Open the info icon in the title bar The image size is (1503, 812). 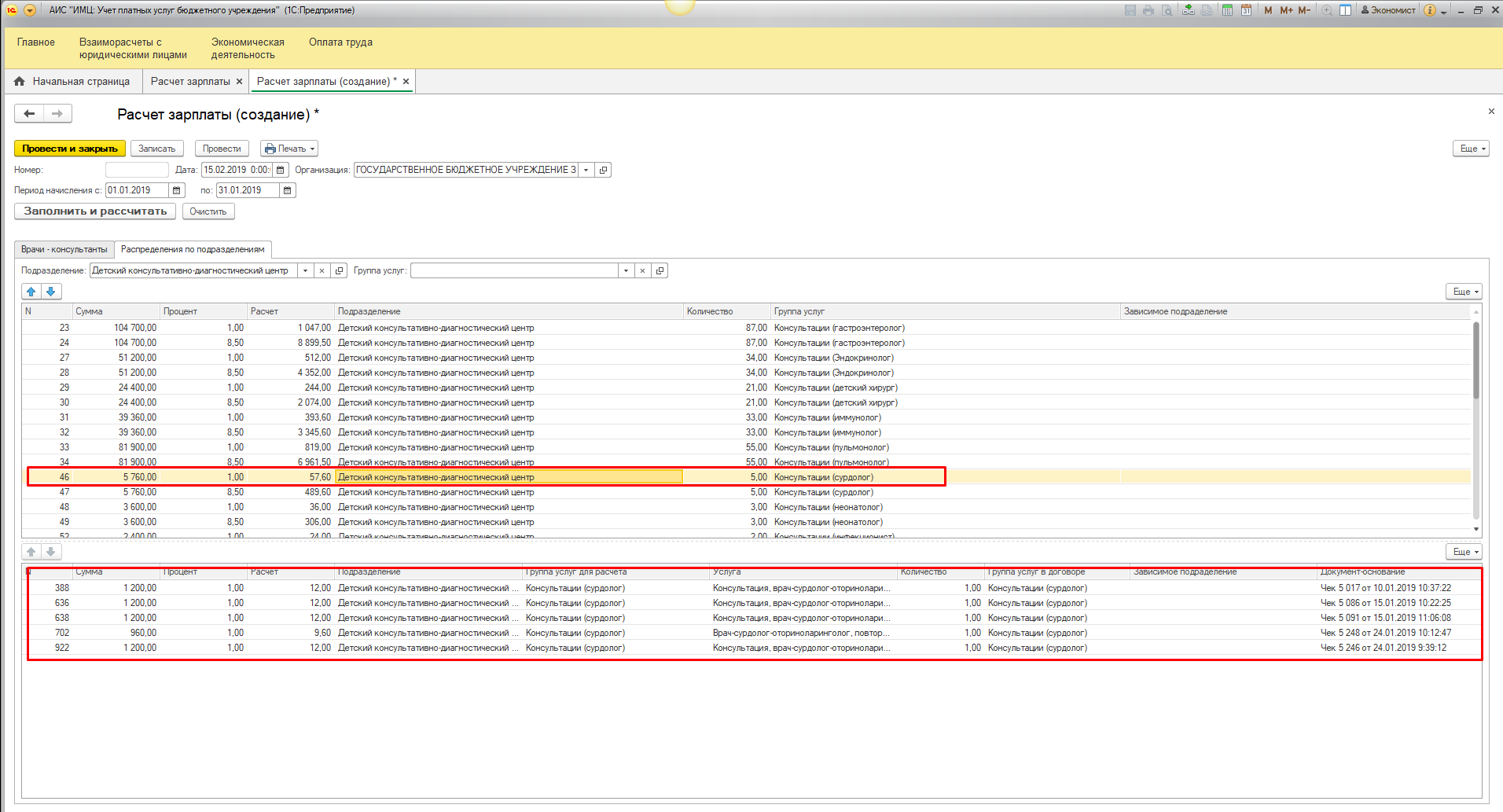coord(1430,10)
